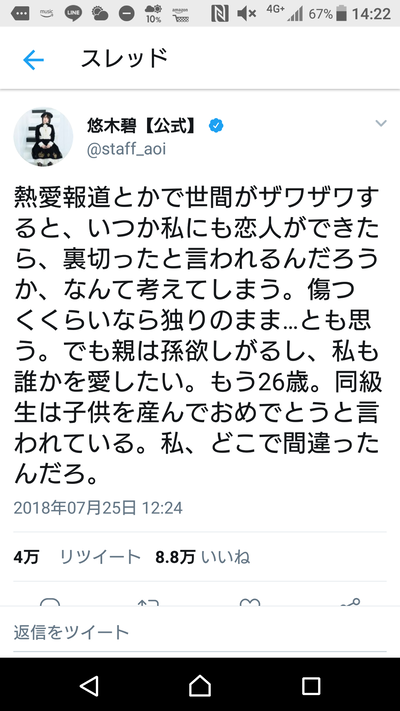Tap the Android recent apps square
This screenshot has width=400, height=711.
[x=311, y=686]
